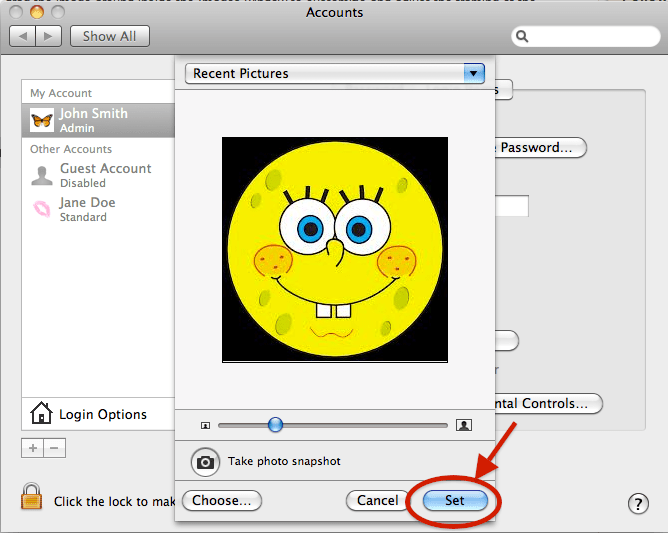668x533 pixels.
Task: Open the Recent Pictures dropdown
Action: point(335,73)
